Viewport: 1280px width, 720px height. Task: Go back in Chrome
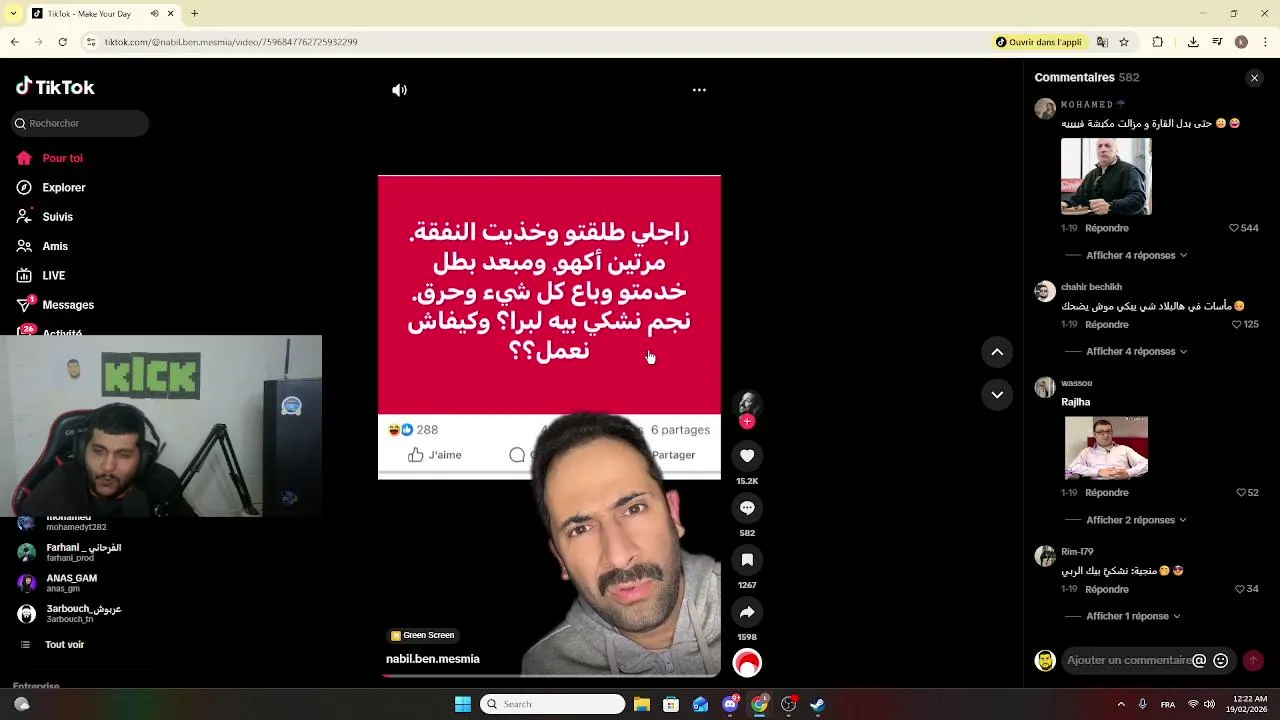pyautogui.click(x=15, y=42)
